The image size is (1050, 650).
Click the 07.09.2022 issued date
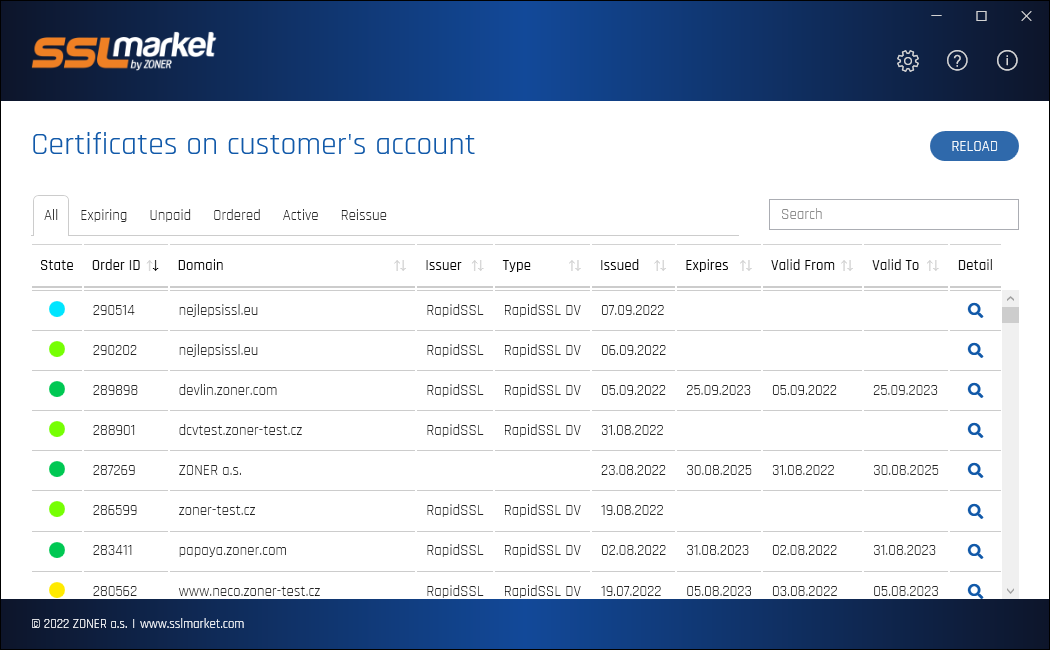click(633, 310)
